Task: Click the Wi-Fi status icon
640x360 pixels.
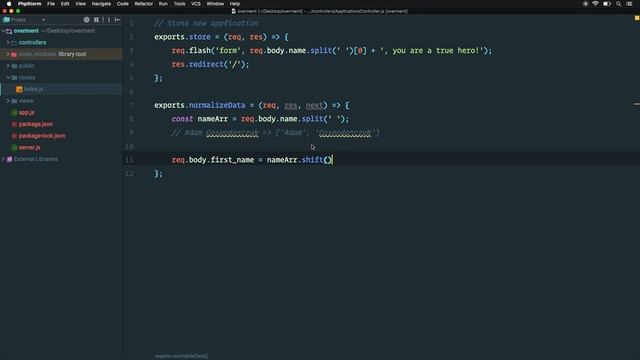Action: pyautogui.click(x=596, y=4)
